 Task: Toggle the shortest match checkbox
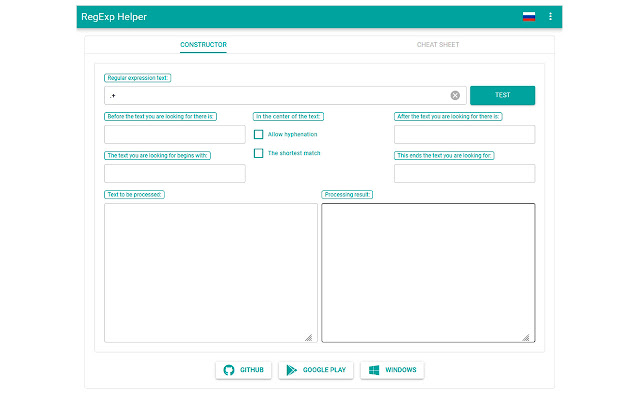click(x=258, y=153)
